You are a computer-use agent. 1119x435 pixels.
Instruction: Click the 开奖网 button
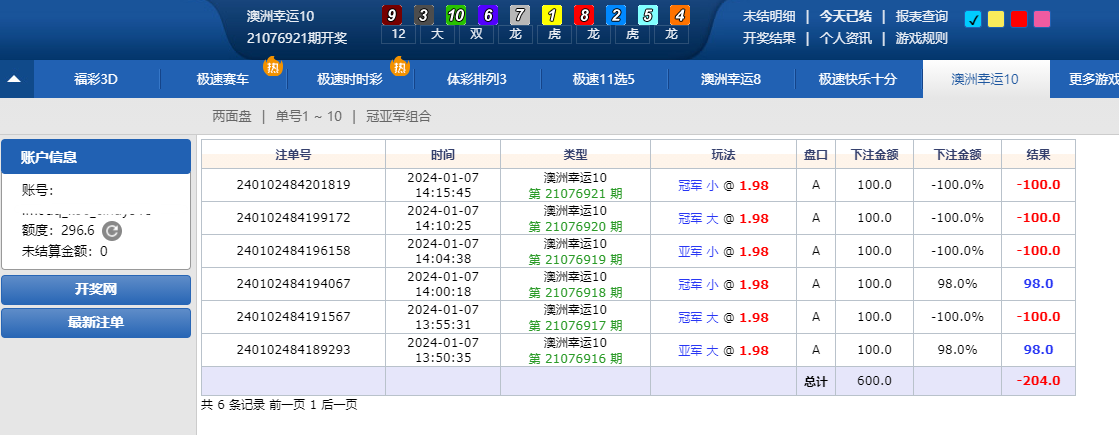click(x=96, y=289)
